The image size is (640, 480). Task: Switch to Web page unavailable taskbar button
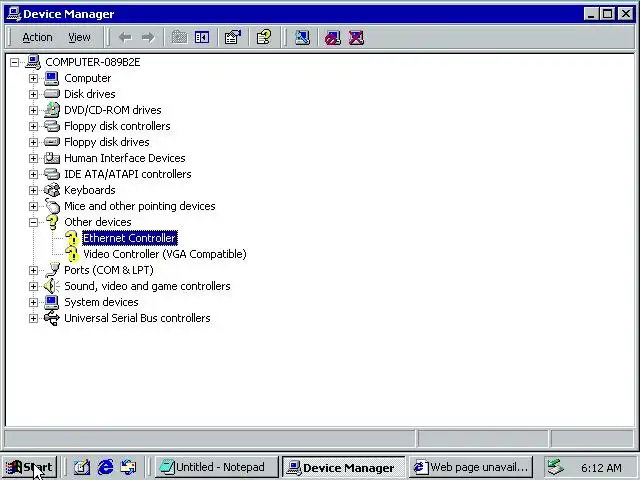471,467
